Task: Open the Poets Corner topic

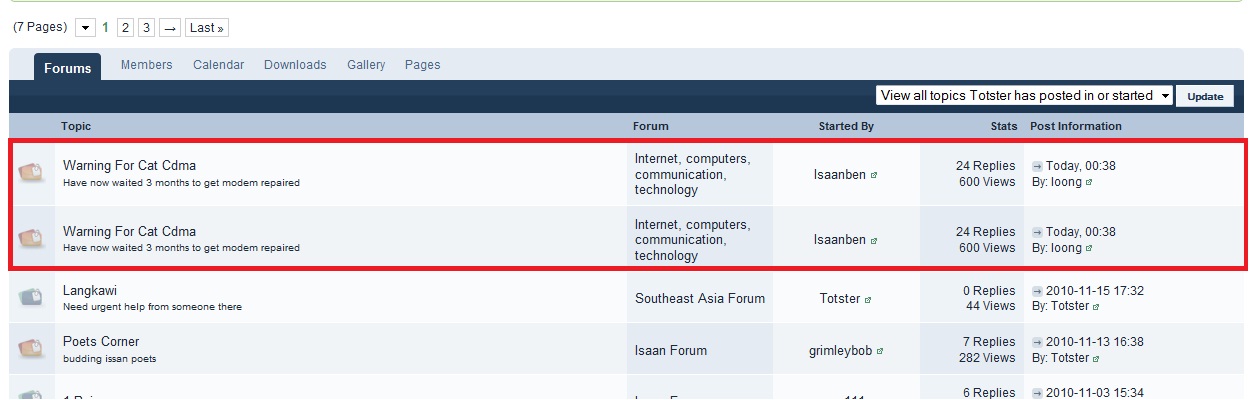Action: (x=101, y=341)
